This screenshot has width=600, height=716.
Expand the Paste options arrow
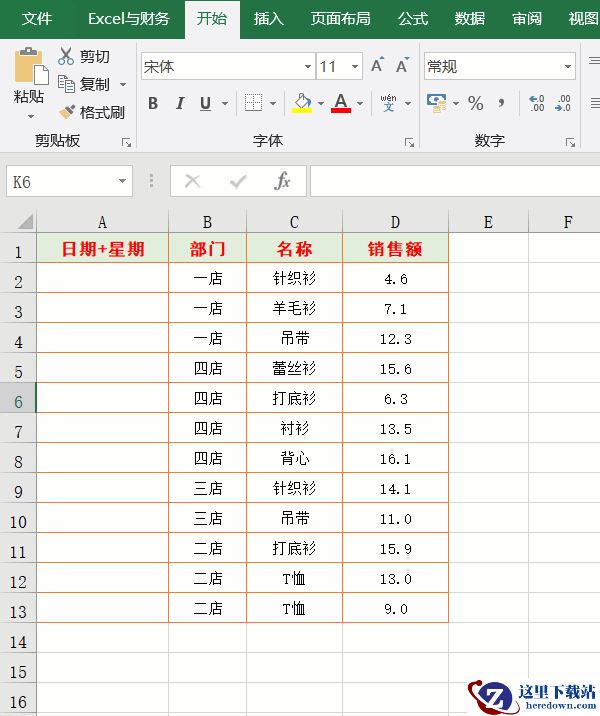coord(31,116)
